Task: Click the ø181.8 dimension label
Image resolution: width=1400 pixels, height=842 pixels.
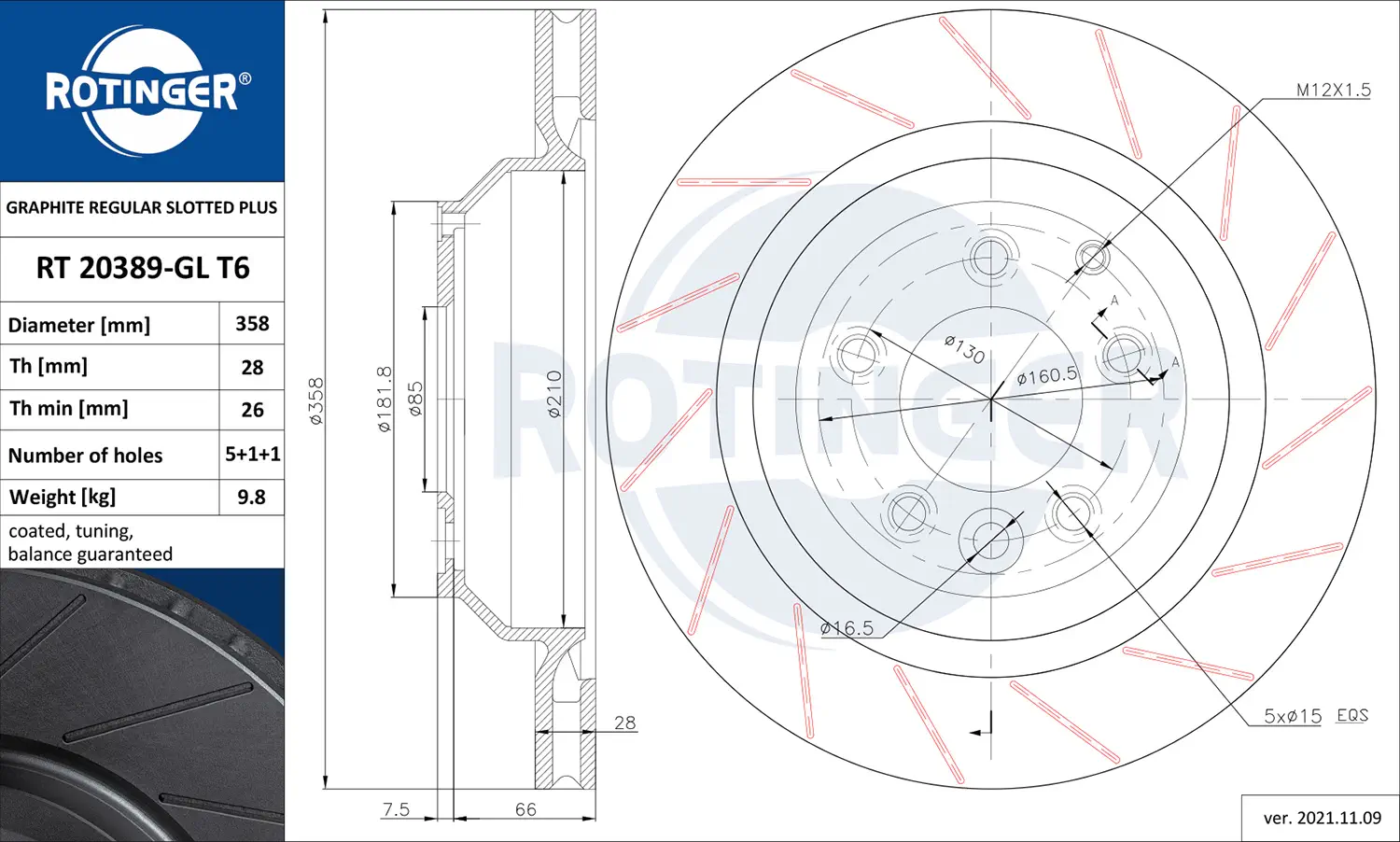Action: pos(385,399)
